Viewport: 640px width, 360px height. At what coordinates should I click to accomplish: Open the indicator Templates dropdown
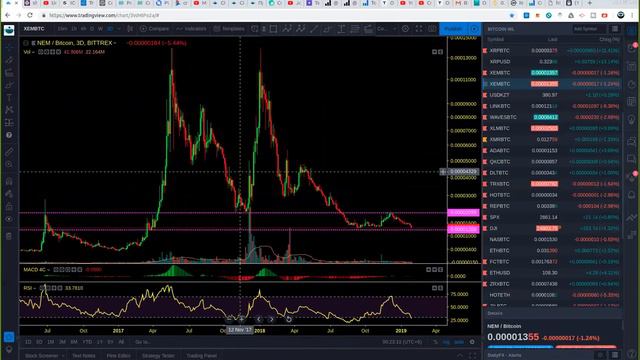[x=229, y=29]
